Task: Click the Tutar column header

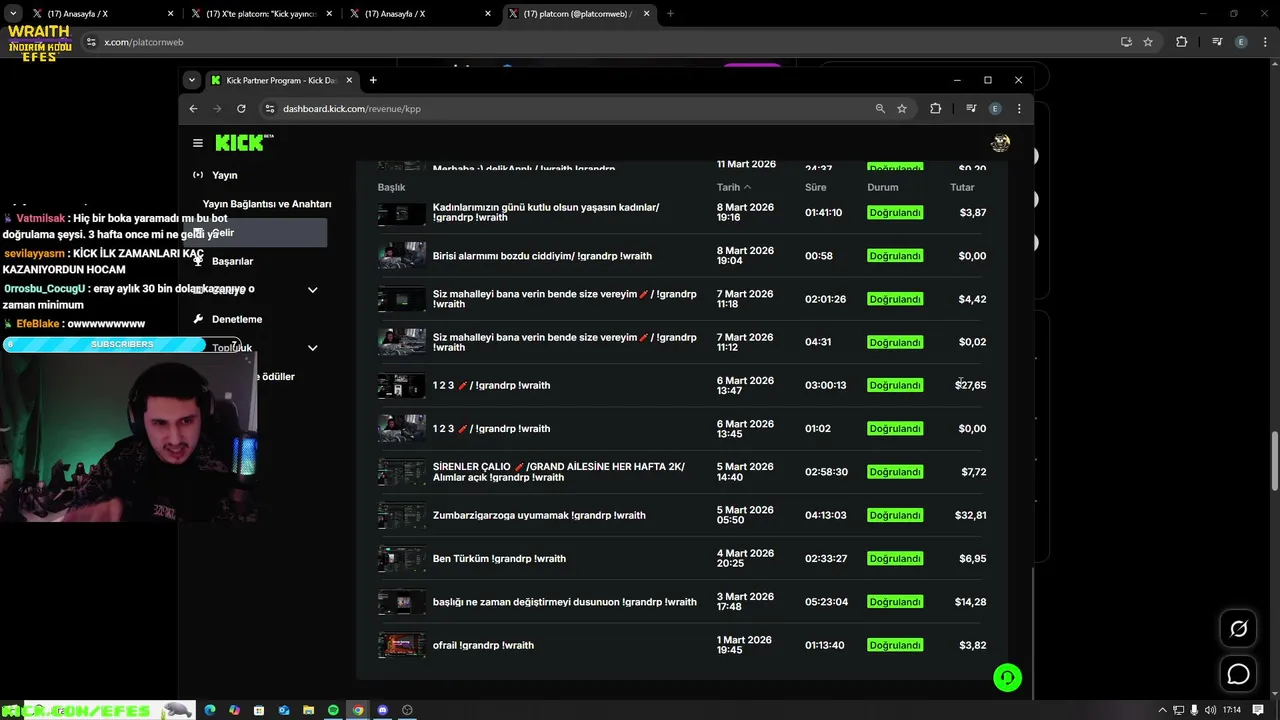Action: coord(962,187)
